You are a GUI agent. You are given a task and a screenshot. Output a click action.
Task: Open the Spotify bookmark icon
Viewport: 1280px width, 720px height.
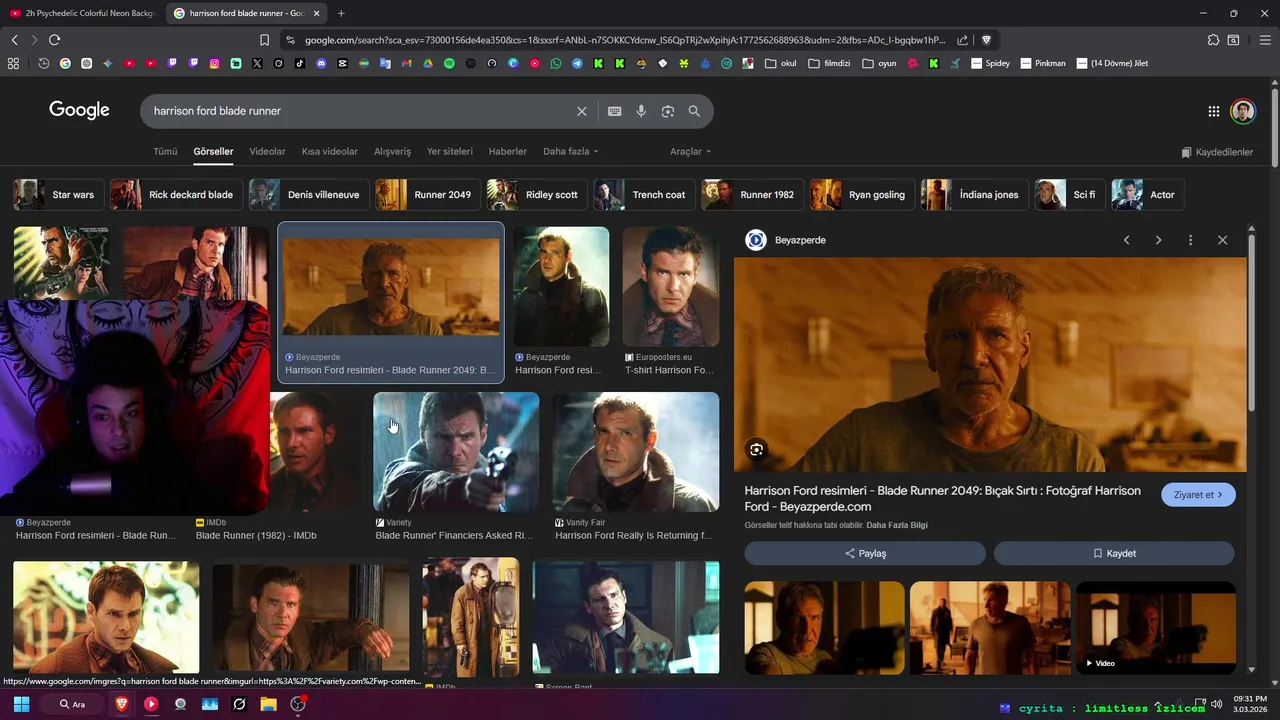coord(449,63)
